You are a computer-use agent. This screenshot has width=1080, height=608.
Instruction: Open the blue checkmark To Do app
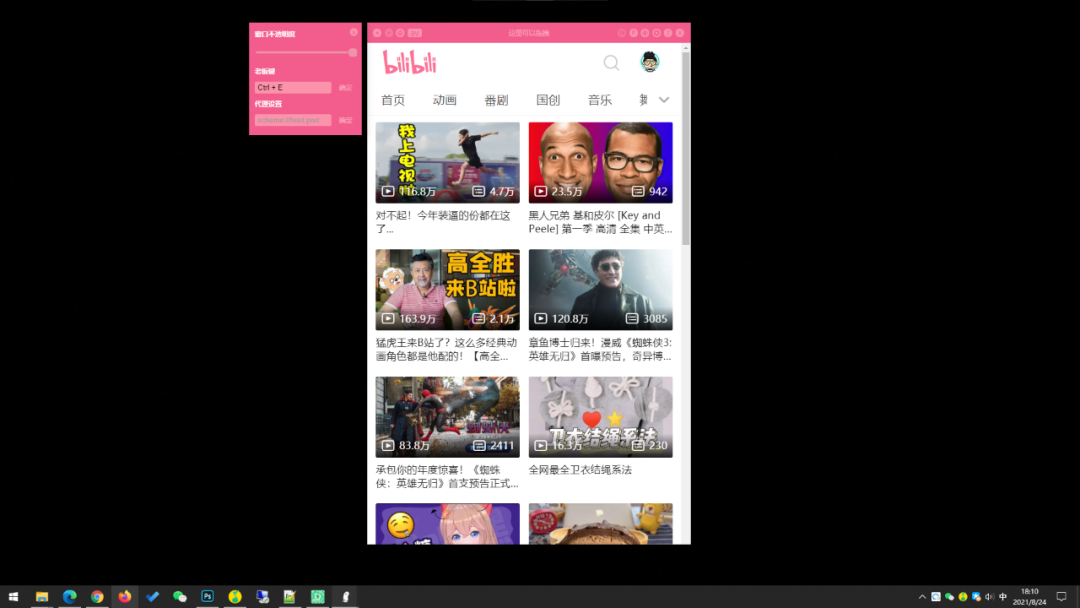coord(152,596)
